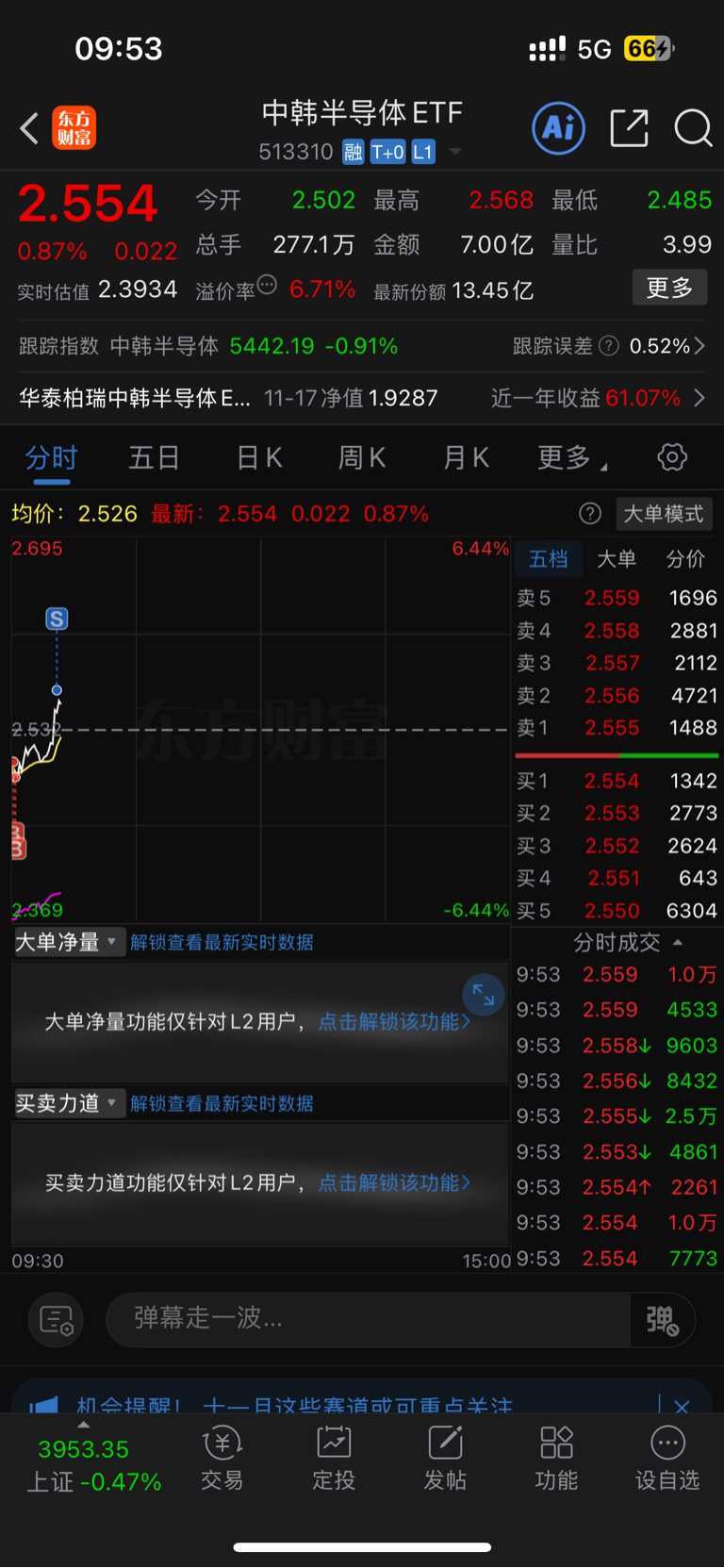The image size is (724, 1568).
Task: Tap 卖3 price 2.557 row
Action: 617,663
